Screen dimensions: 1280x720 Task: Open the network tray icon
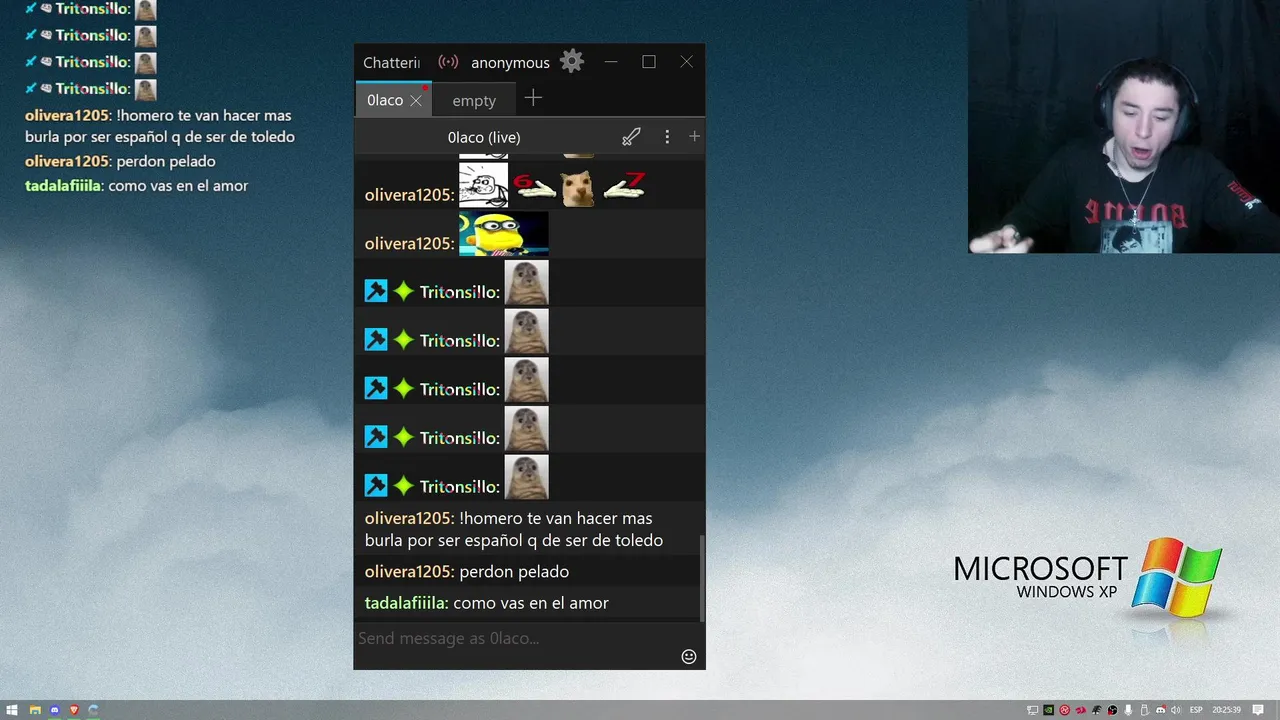[1032, 710]
